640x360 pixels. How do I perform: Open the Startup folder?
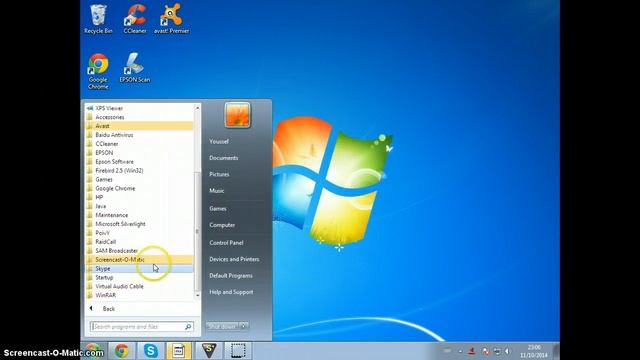139,278
